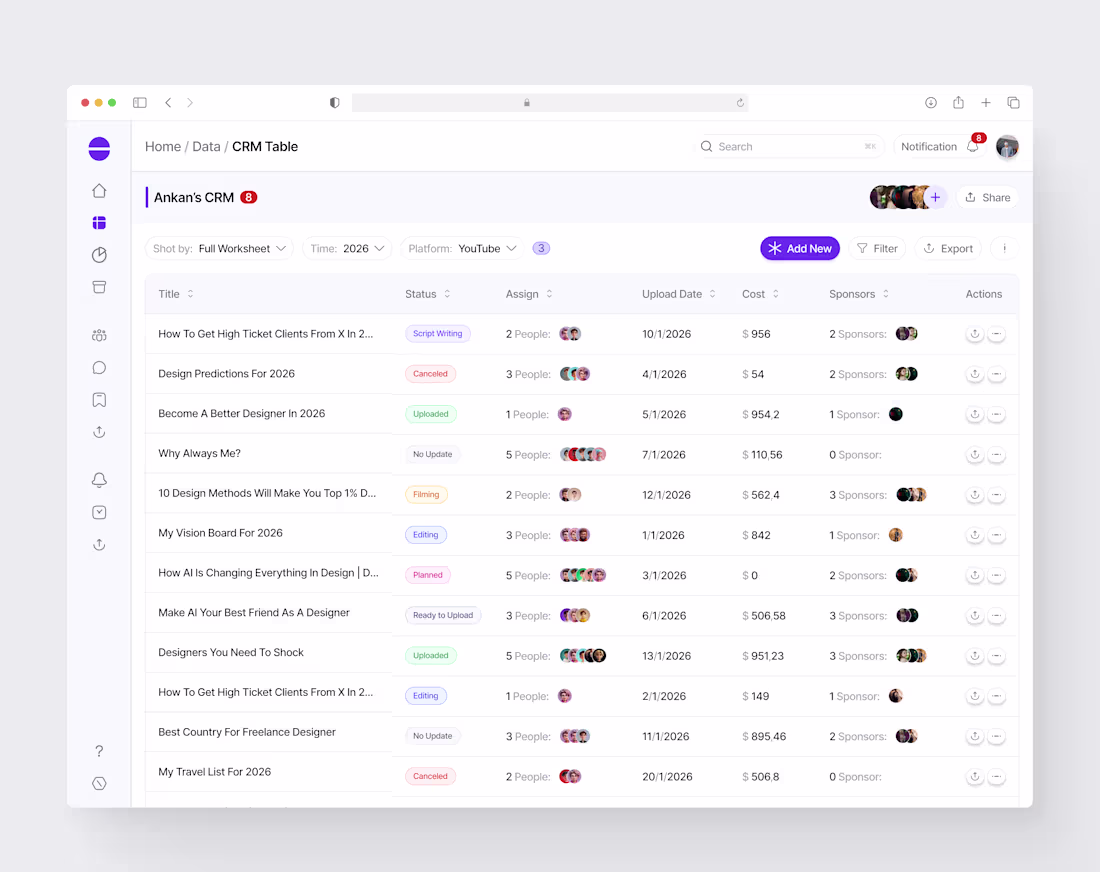Open Notification from the top bar
Viewport: 1100px width, 872px height.
coord(929,146)
